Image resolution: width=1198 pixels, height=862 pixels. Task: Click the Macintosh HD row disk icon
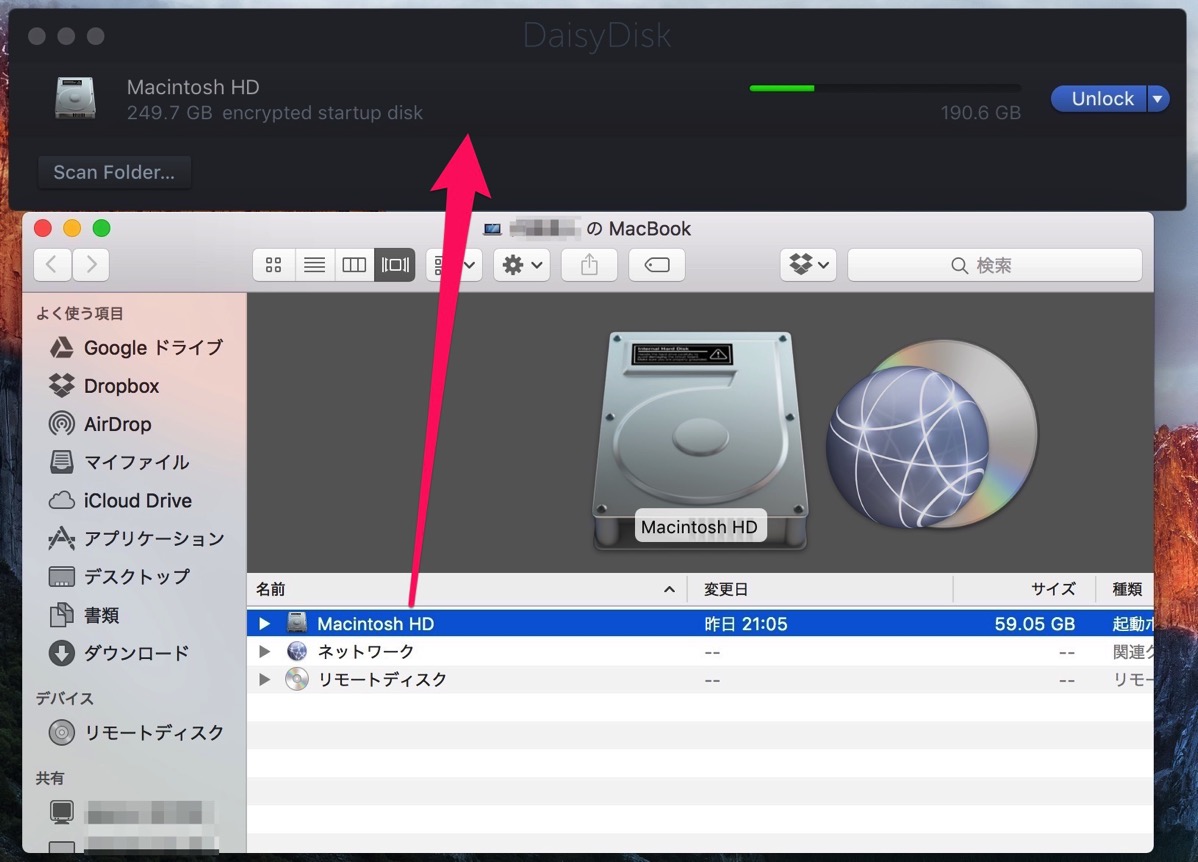pyautogui.click(x=296, y=623)
